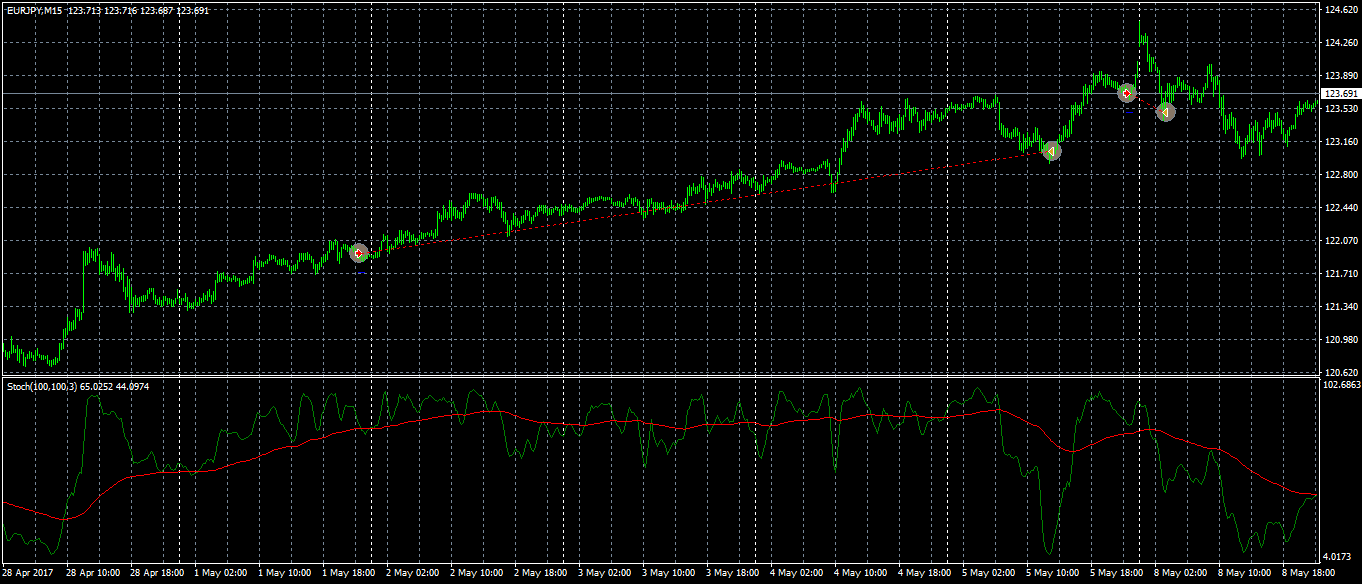This screenshot has height=584, width=1362.
Task: Click the 5 May 02:00 time label
Action: pyautogui.click(x=989, y=574)
